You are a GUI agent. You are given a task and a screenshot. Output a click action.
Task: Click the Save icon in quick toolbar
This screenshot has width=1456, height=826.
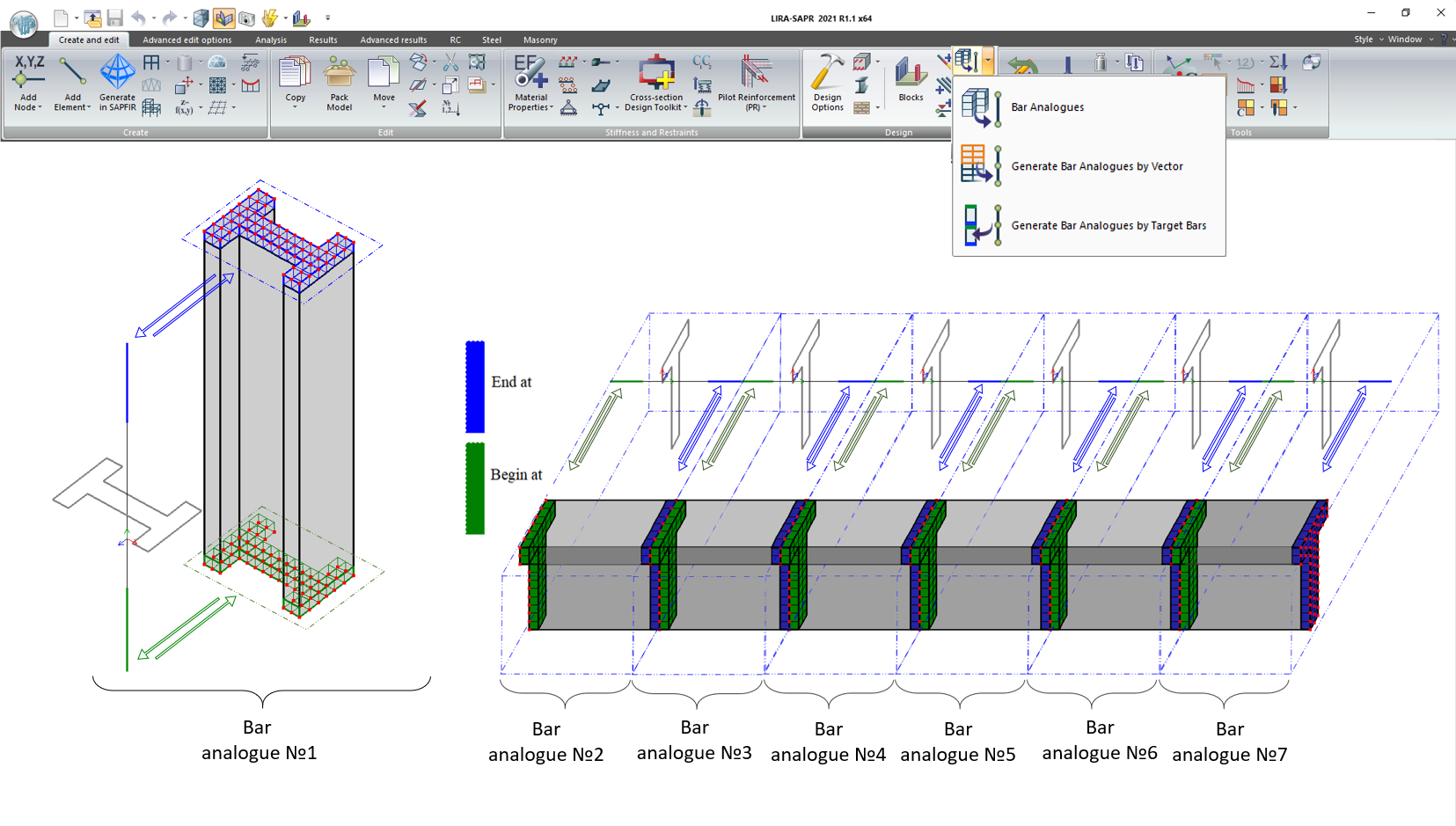(114, 18)
